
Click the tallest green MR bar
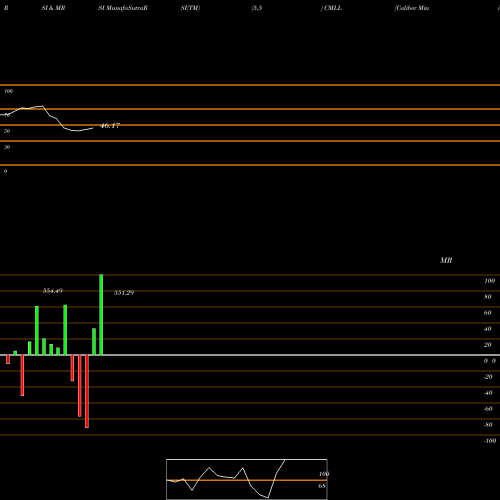pyautogui.click(x=101, y=315)
